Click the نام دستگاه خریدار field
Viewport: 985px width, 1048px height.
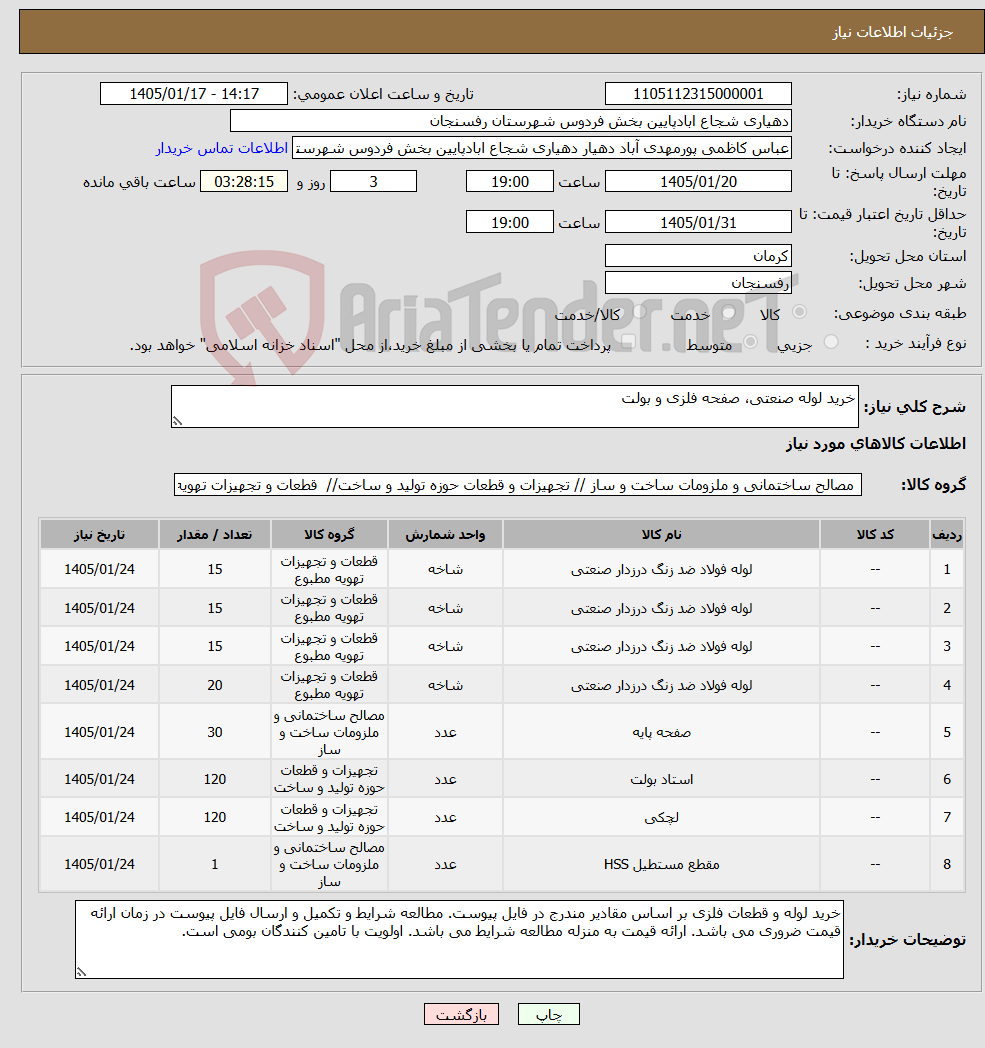(511, 121)
